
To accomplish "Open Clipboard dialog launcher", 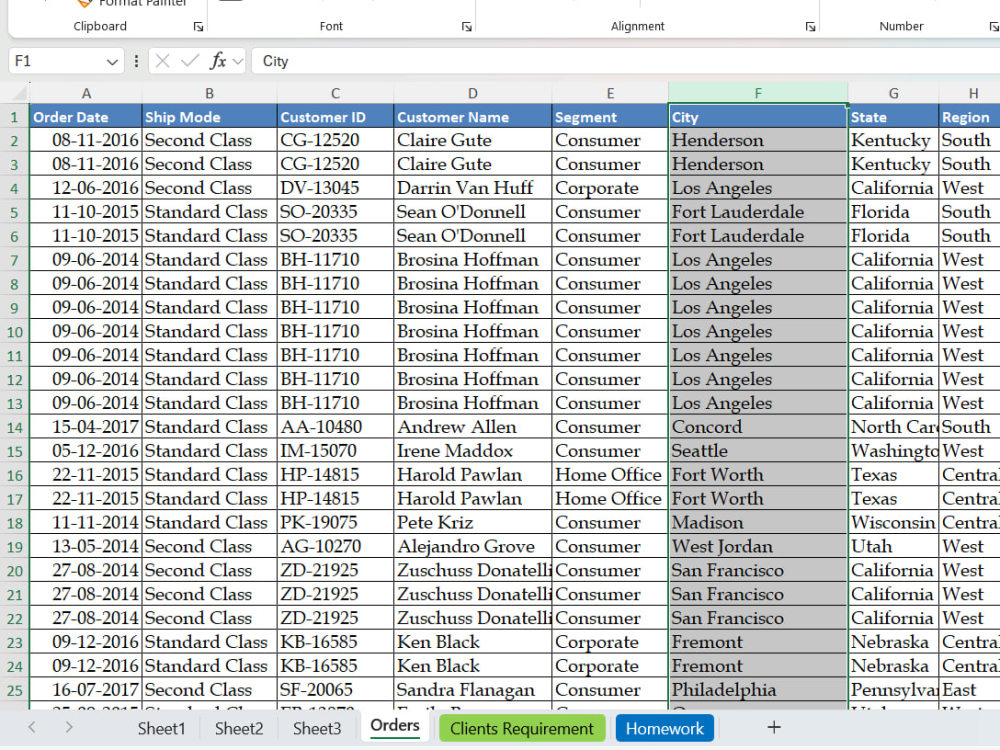I will coord(198,27).
